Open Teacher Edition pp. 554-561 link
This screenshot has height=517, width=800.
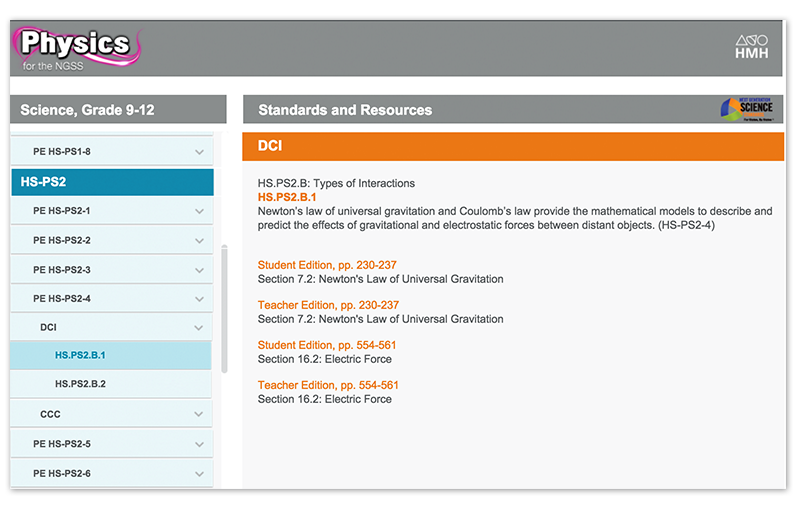pos(328,385)
